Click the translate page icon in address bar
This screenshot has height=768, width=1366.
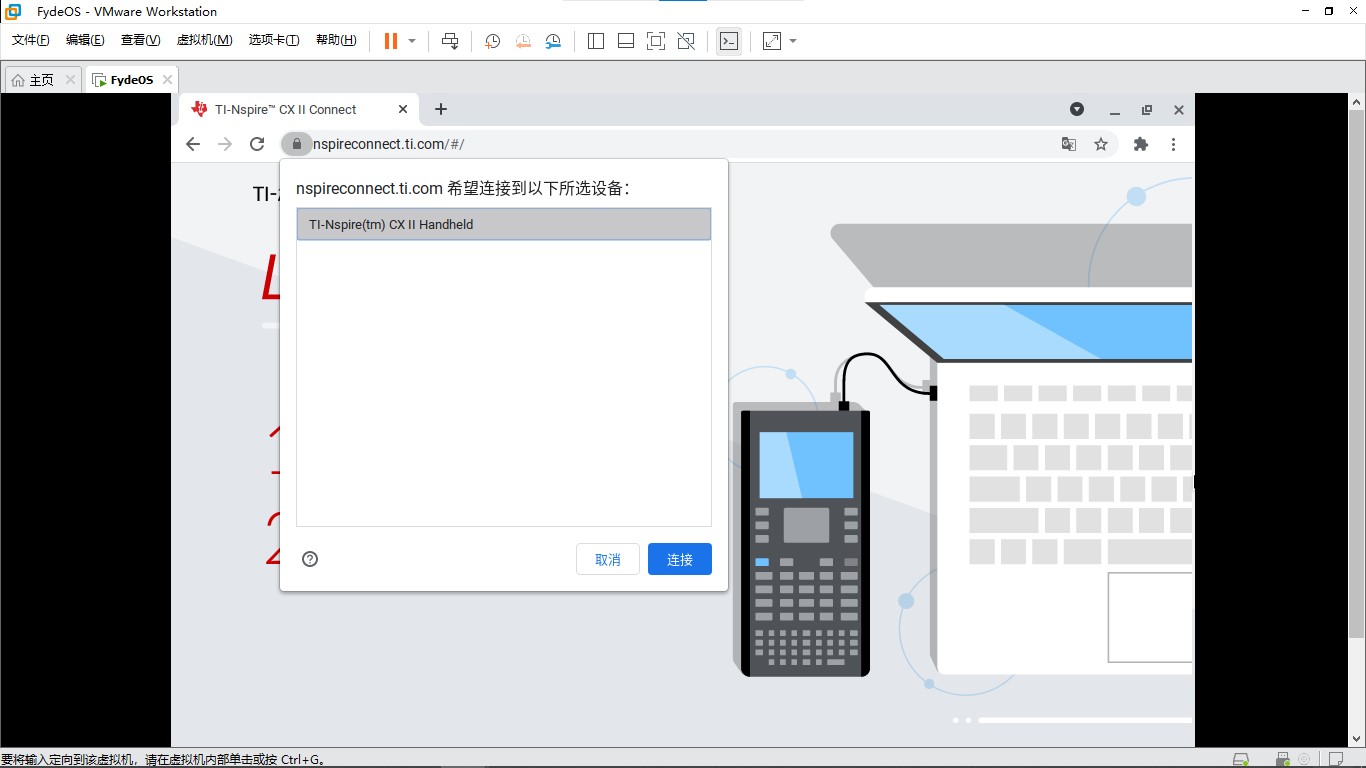pos(1069,144)
